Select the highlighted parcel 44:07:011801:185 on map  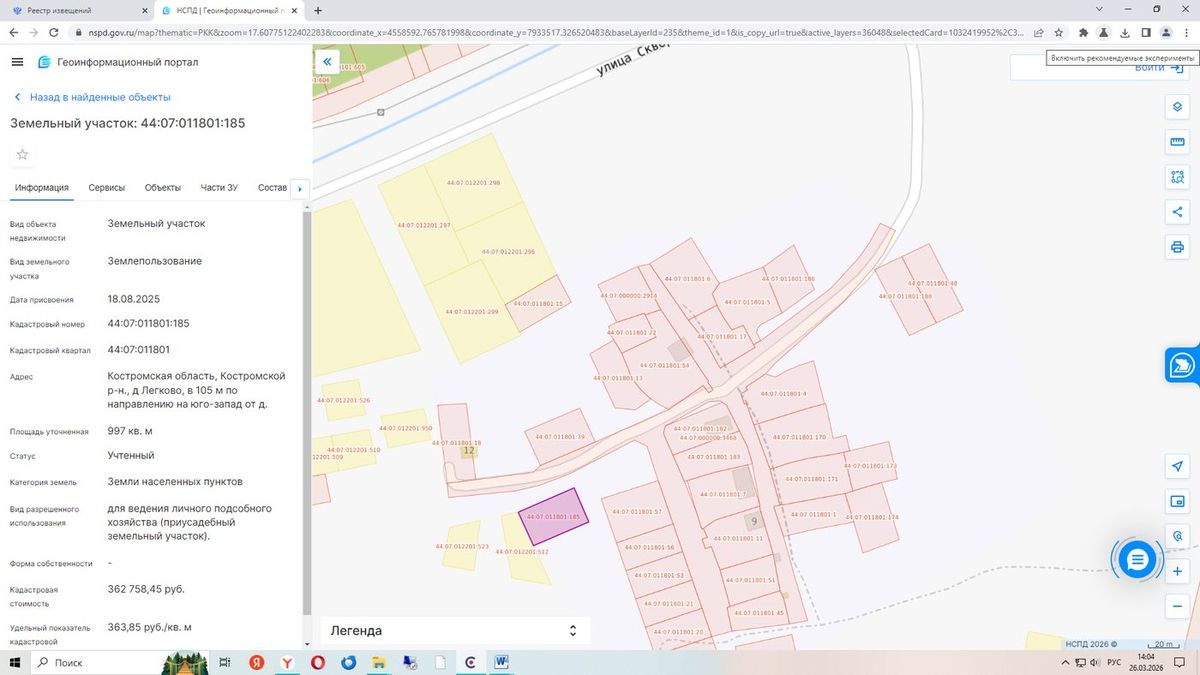pyautogui.click(x=554, y=516)
